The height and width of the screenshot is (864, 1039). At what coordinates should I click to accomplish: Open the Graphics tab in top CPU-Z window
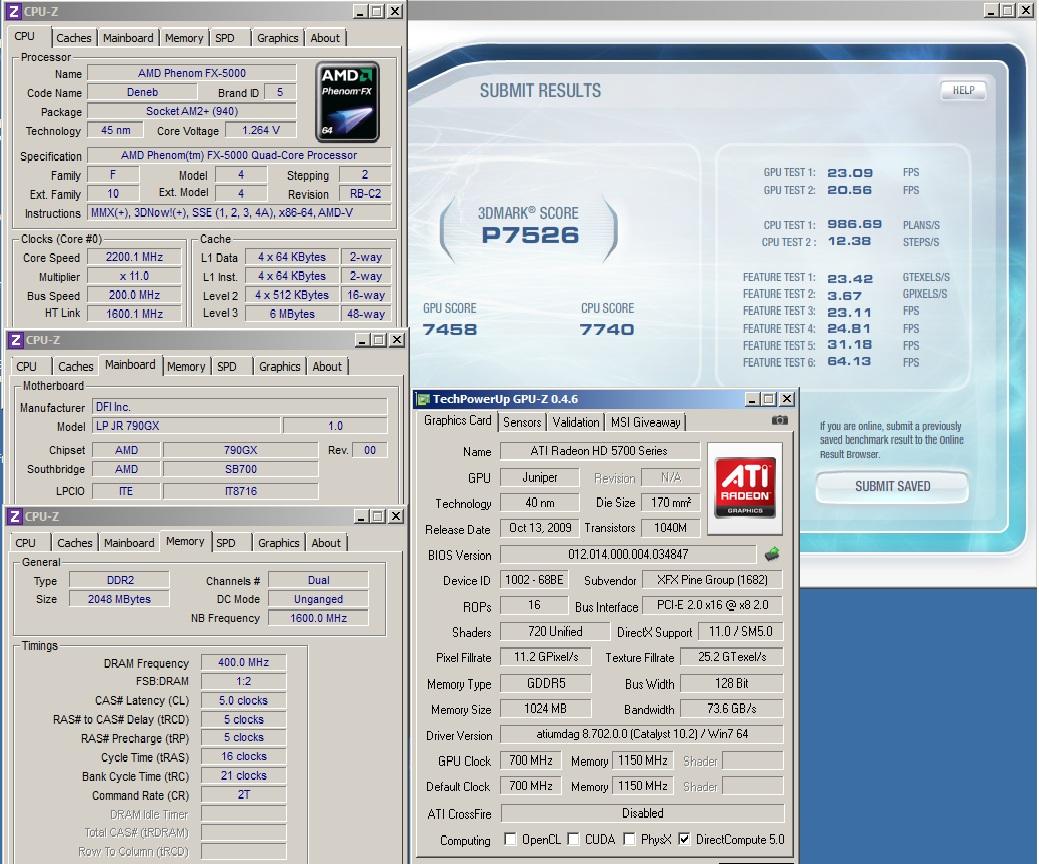[x=278, y=38]
